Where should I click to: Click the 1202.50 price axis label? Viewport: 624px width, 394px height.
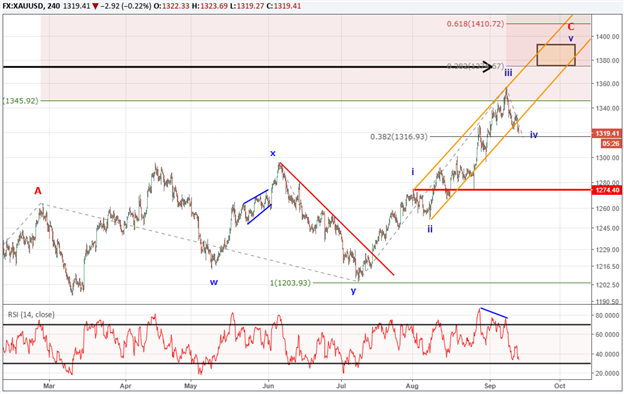click(x=607, y=285)
